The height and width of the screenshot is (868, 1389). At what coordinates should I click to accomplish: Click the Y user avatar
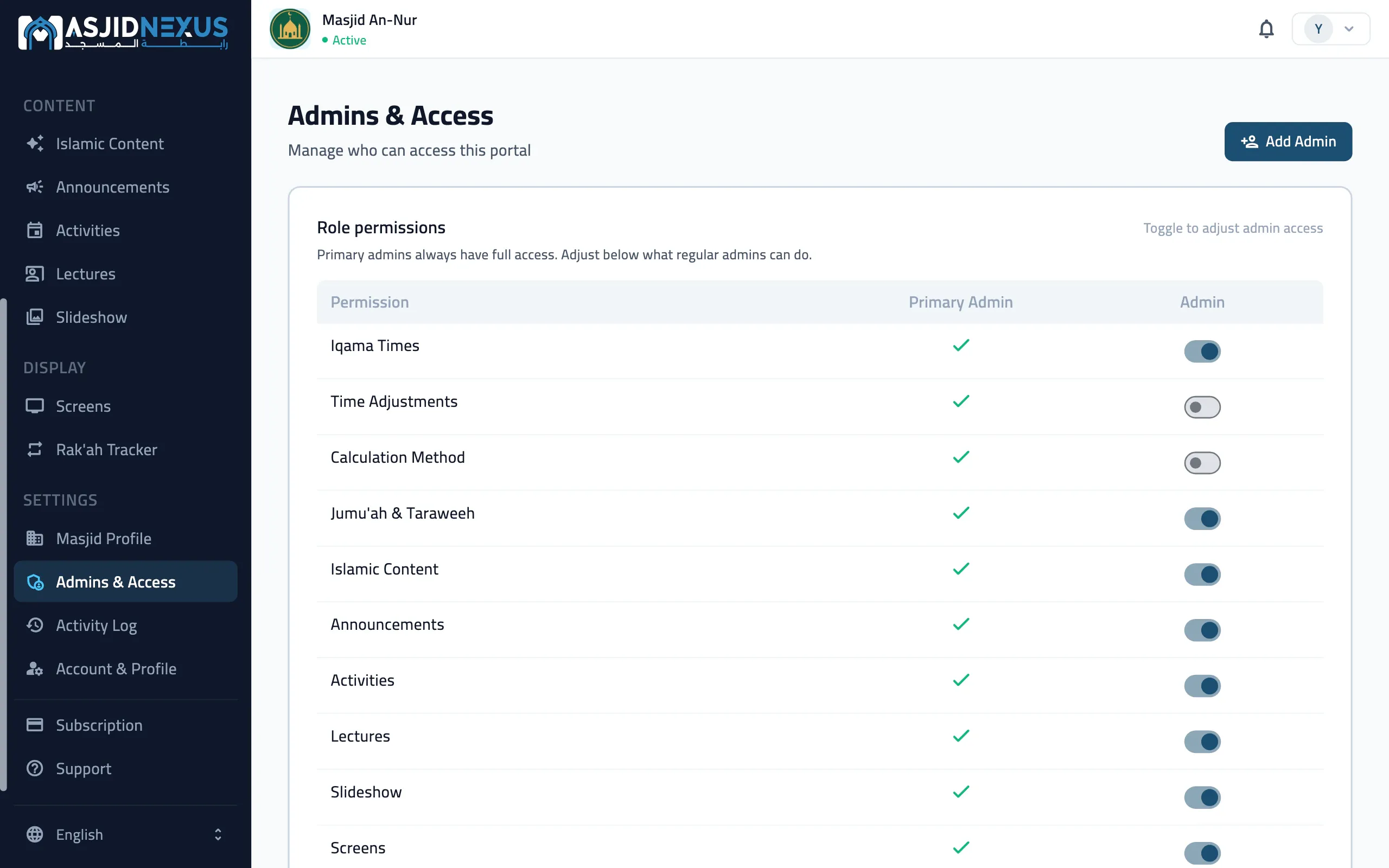(1318, 29)
